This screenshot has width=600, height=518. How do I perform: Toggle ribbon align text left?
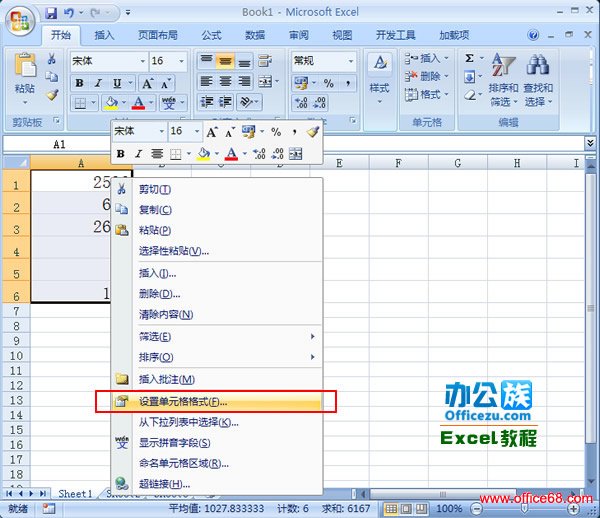207,81
